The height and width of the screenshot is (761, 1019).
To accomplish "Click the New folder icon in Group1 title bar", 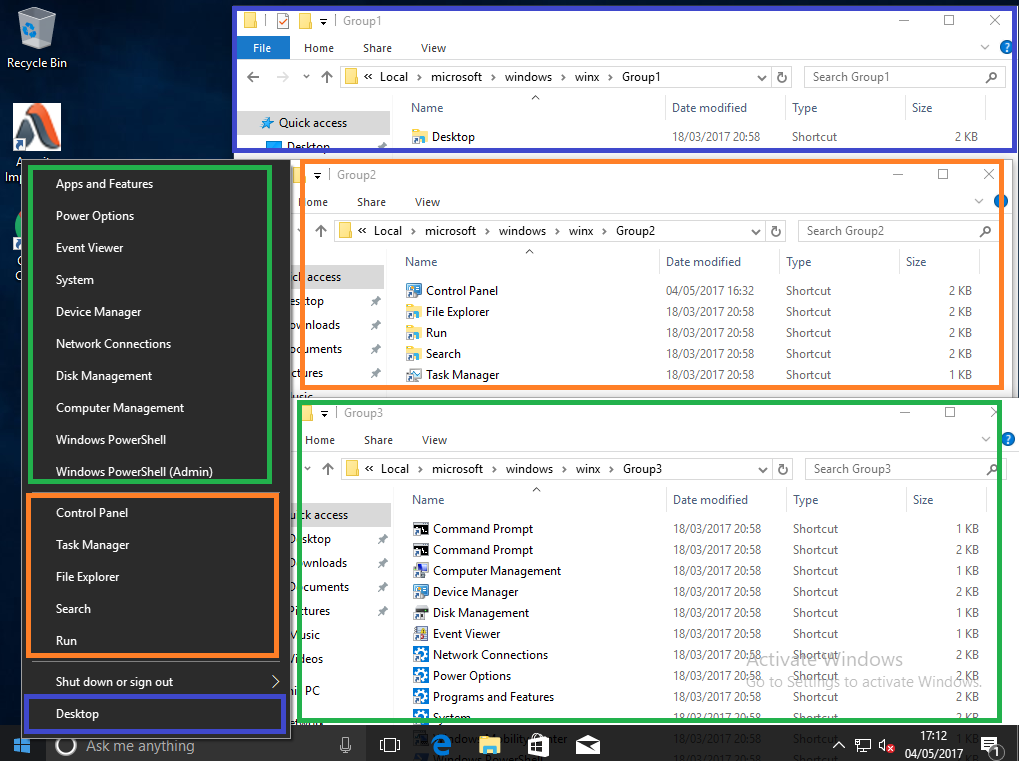I will (x=305, y=21).
